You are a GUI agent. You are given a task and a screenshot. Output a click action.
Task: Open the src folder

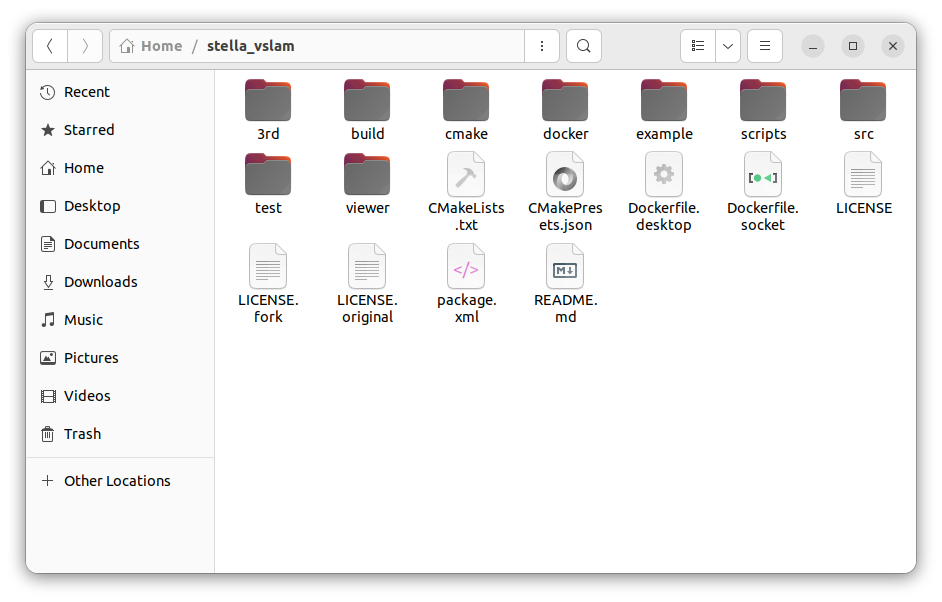(x=862, y=99)
